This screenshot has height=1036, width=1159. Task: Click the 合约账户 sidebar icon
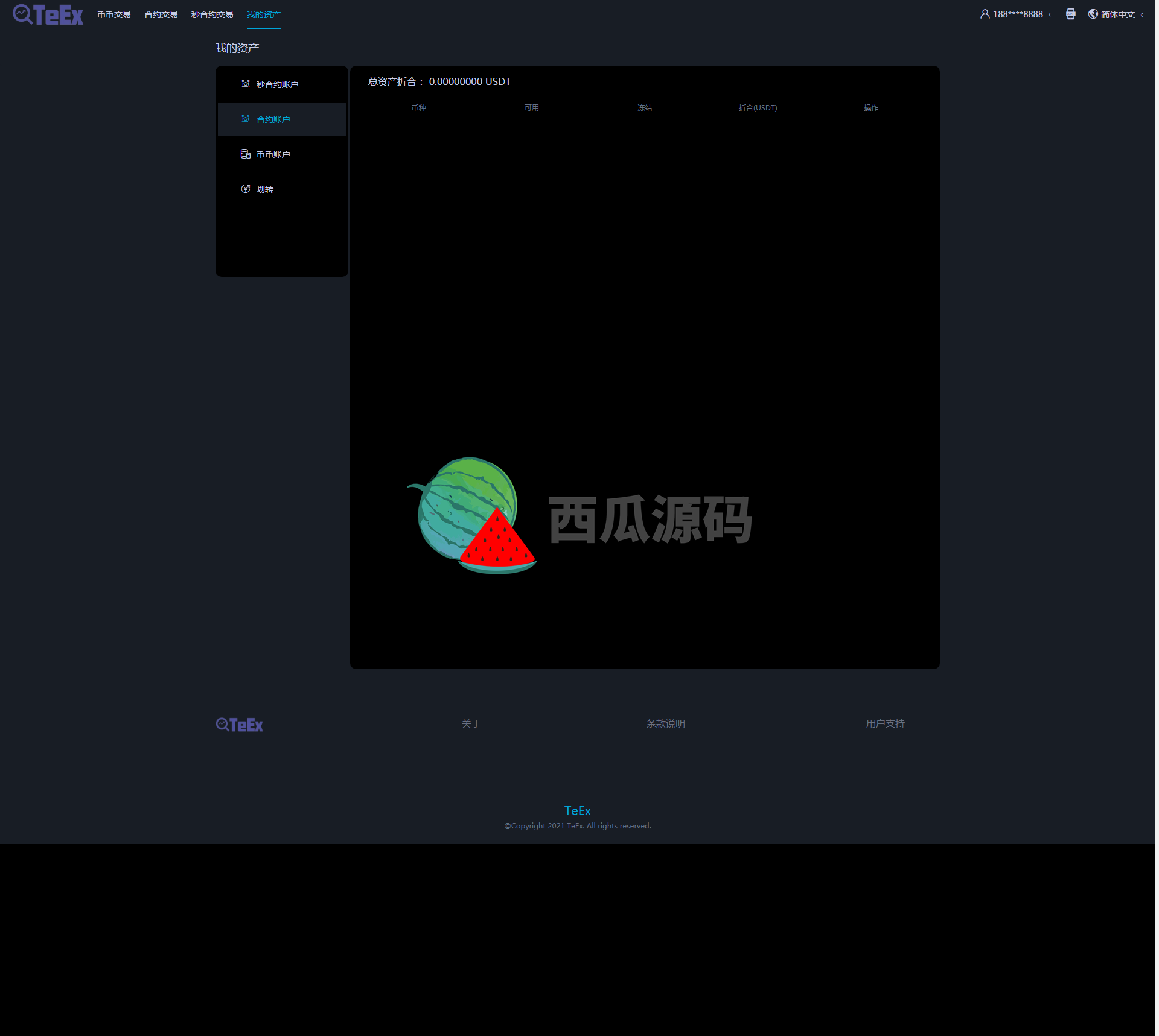pos(246,119)
